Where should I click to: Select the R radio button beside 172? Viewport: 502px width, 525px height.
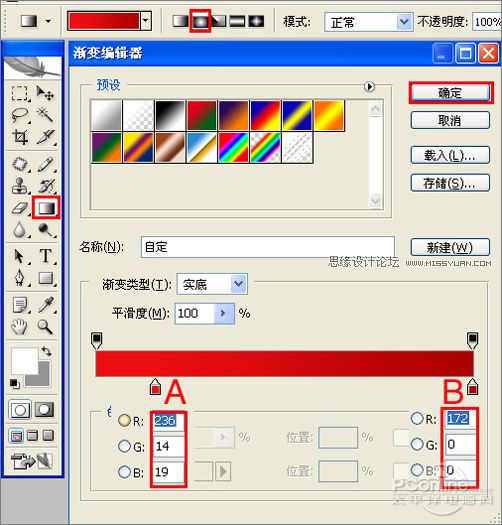(x=417, y=418)
